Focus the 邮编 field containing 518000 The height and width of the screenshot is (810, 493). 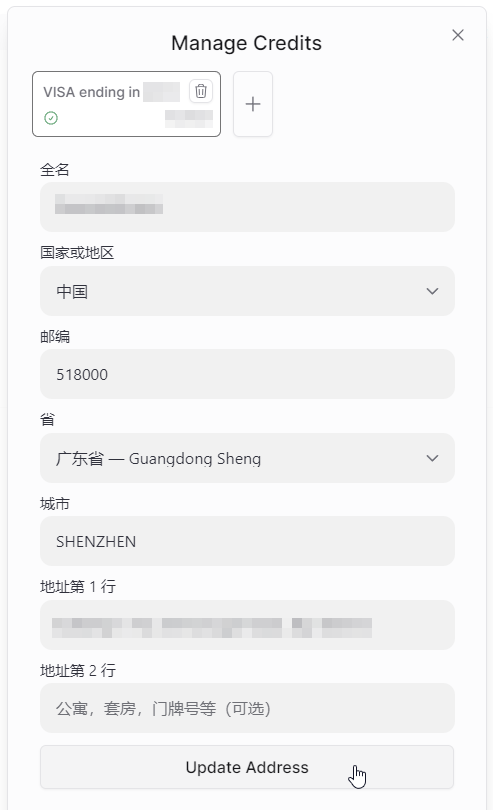click(x=247, y=374)
